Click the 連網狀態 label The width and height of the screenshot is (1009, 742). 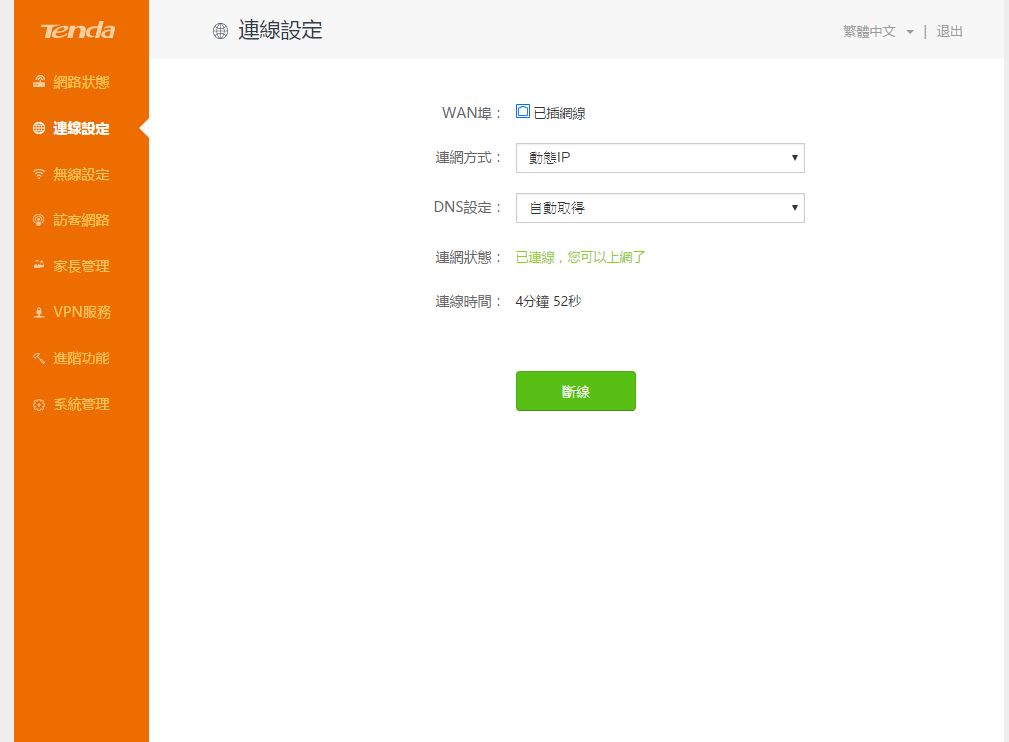468,257
